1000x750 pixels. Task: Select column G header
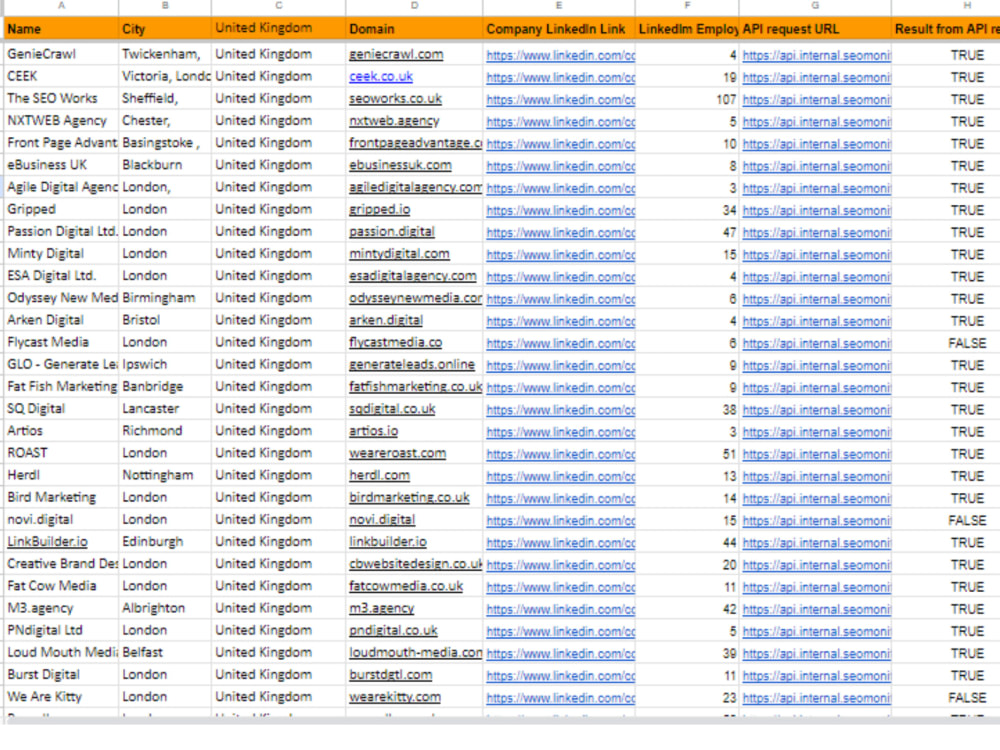coord(814,5)
